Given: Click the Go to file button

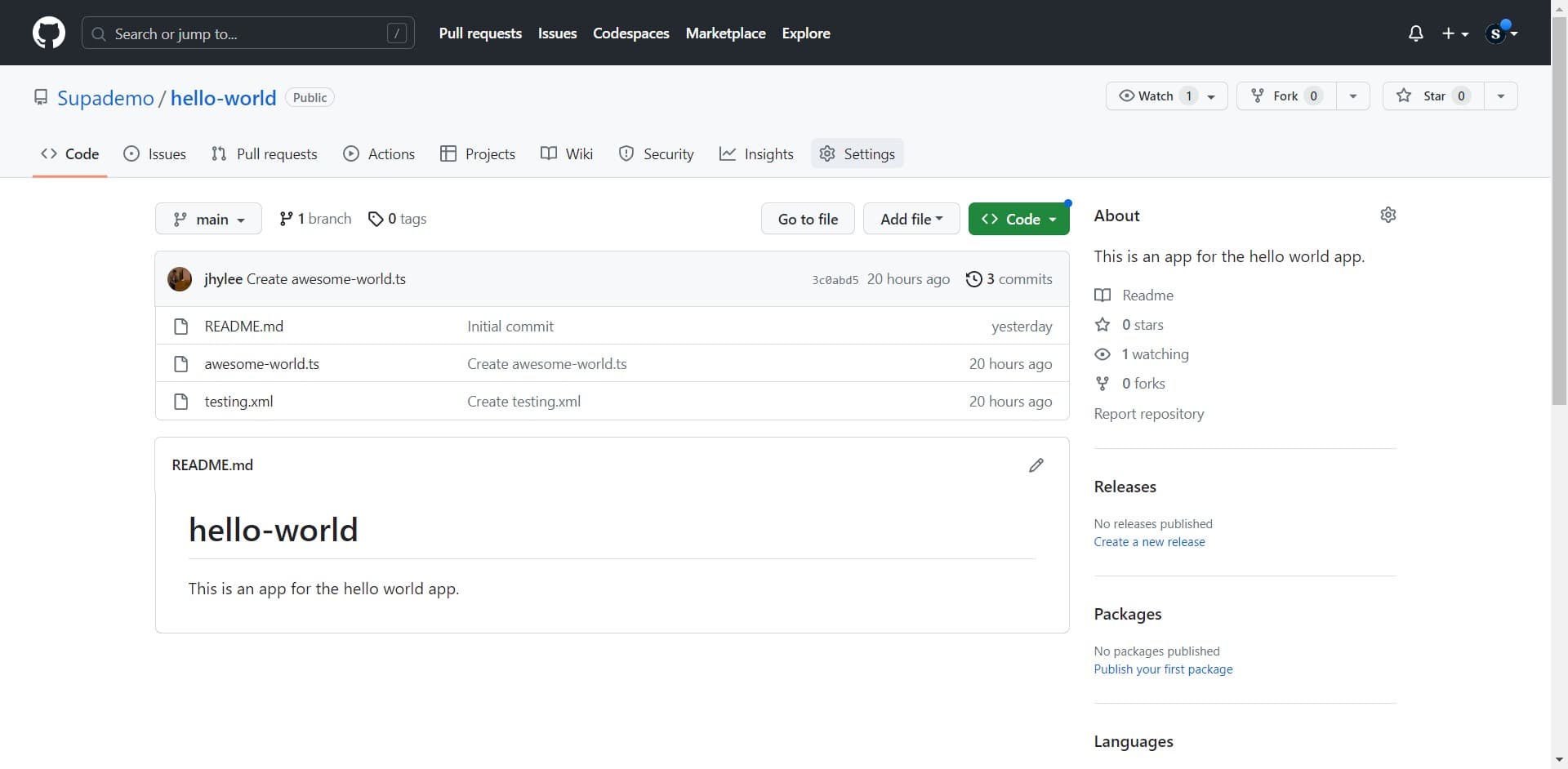Looking at the screenshot, I should 808,218.
